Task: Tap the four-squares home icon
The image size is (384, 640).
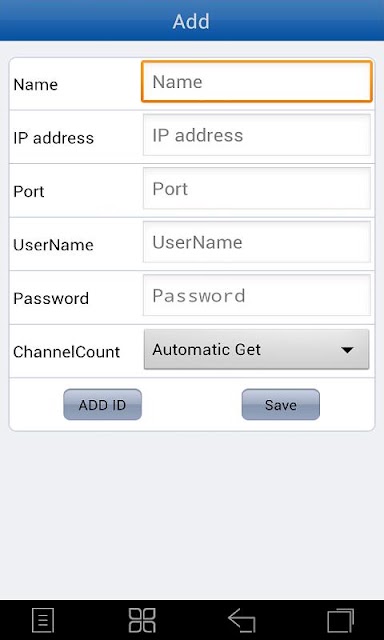Action: pos(142,620)
